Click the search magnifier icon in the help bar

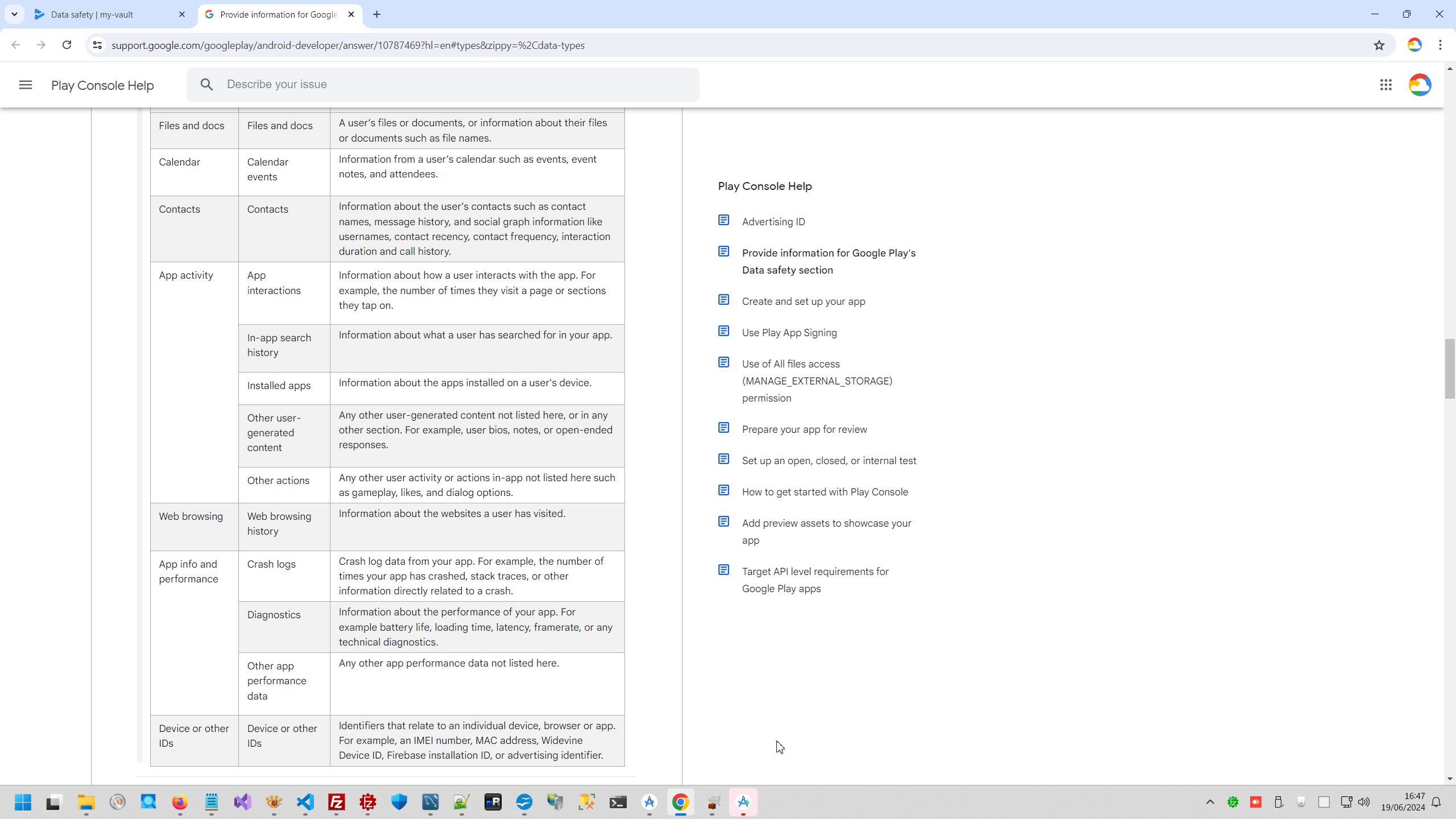tap(206, 85)
